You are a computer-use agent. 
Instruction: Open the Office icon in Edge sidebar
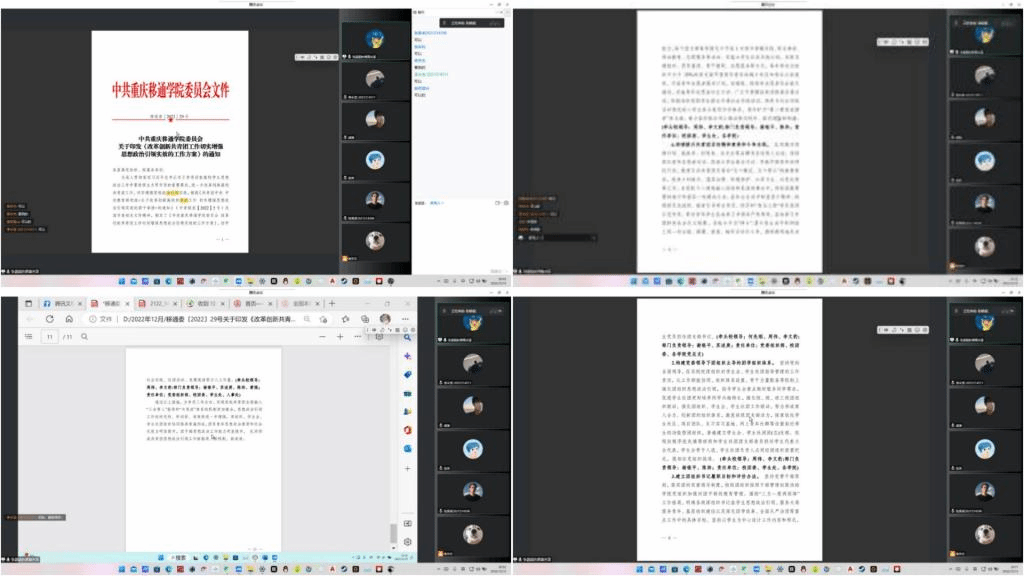pyautogui.click(x=408, y=429)
